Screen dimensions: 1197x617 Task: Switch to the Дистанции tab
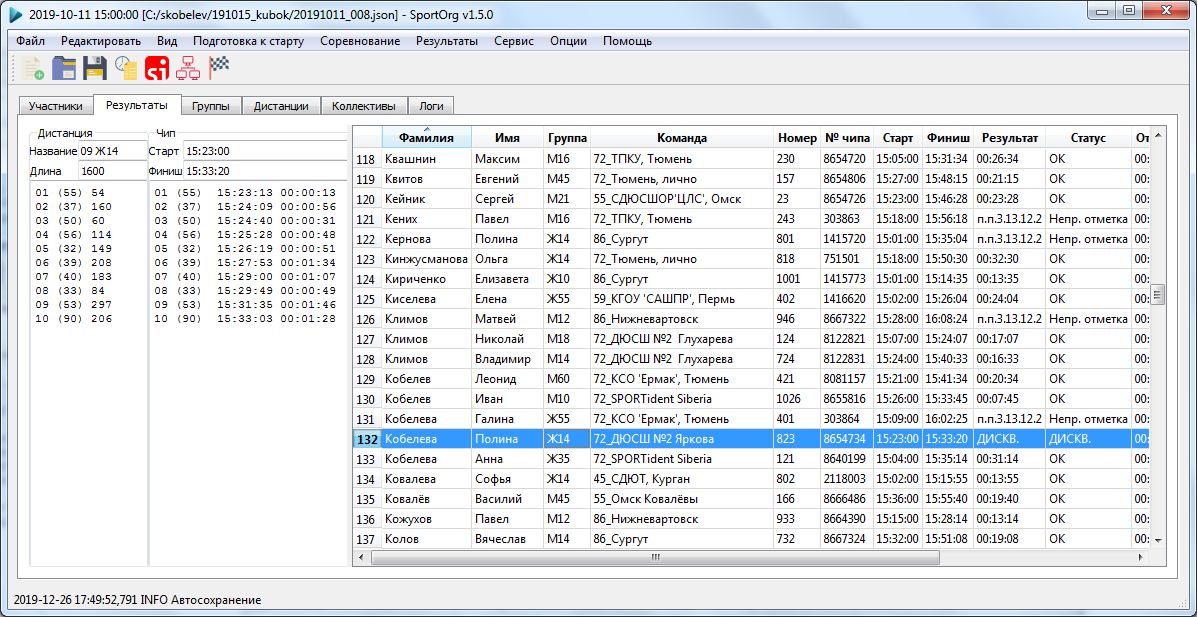point(281,106)
